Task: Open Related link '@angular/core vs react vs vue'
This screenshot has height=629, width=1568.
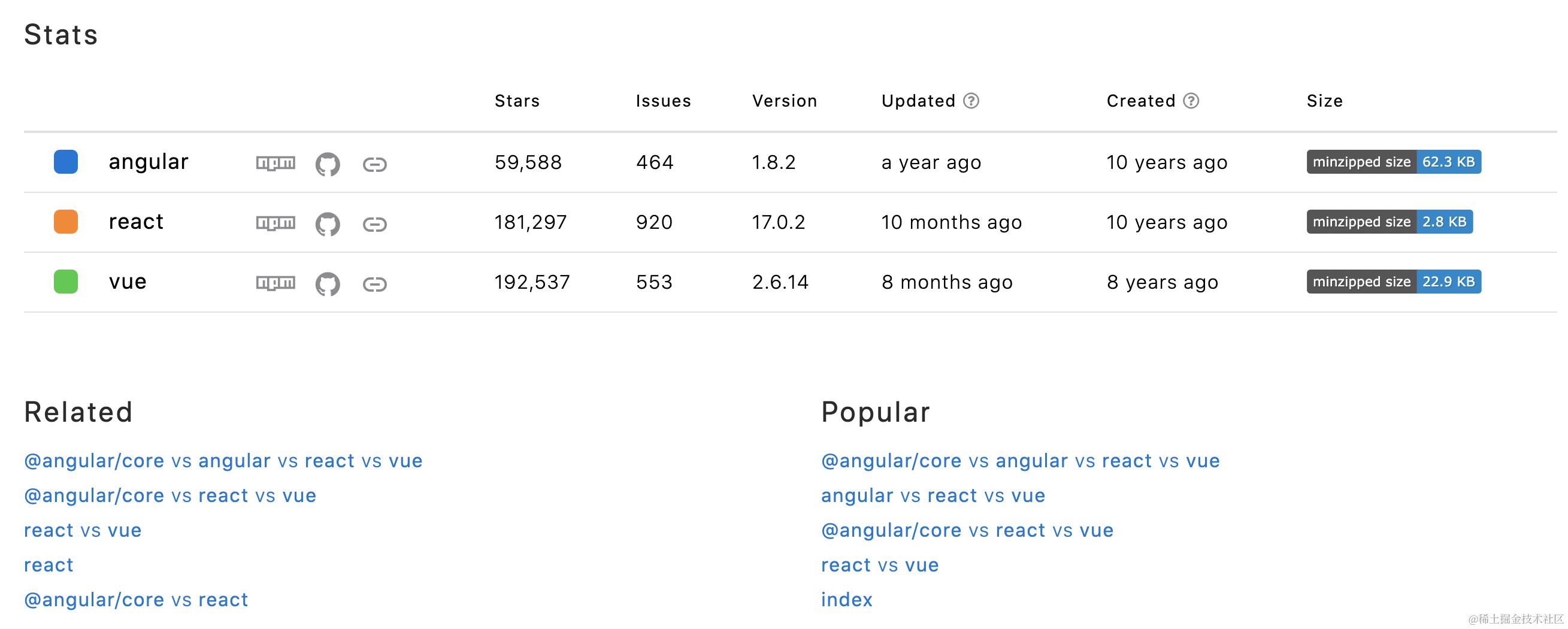Action: pyautogui.click(x=170, y=495)
